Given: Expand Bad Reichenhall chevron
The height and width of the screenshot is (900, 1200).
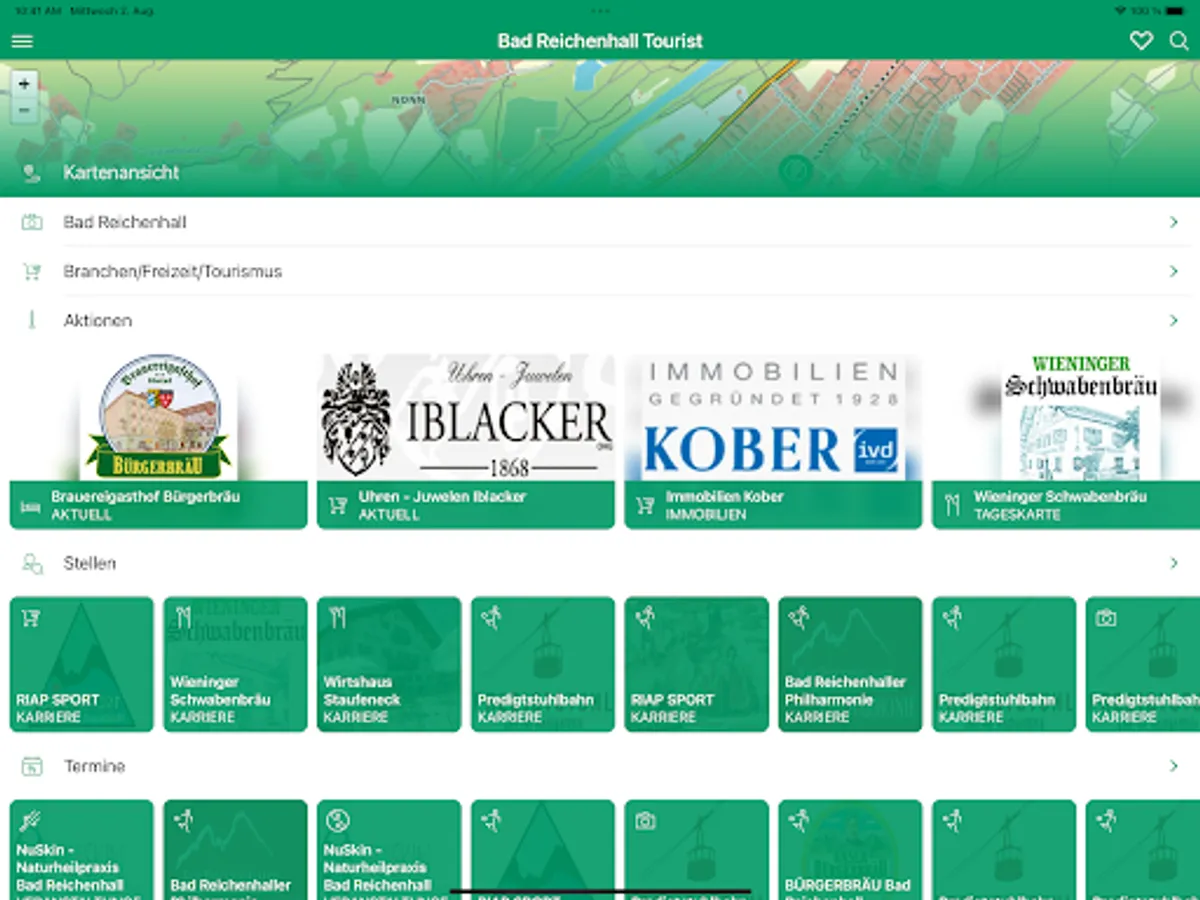Looking at the screenshot, I should click(1174, 222).
